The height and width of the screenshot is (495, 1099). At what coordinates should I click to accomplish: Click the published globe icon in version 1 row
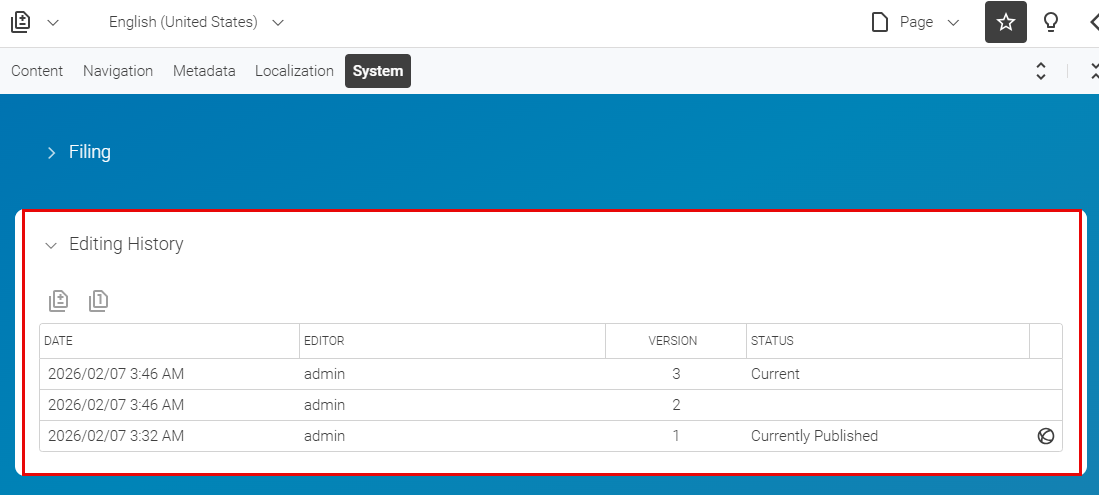tap(1046, 436)
